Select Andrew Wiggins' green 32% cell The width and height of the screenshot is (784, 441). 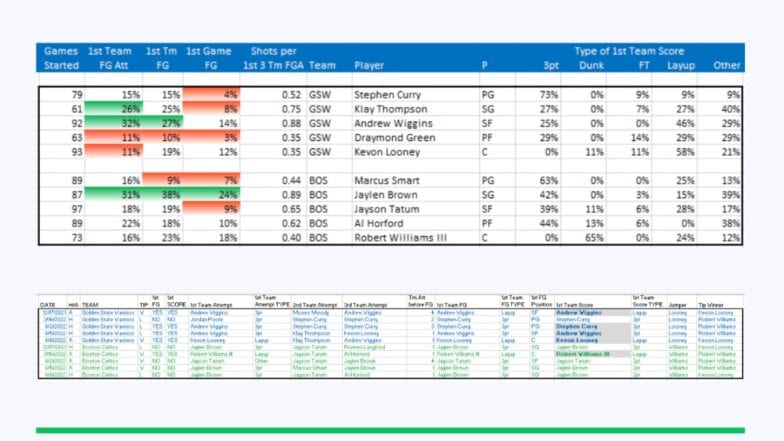click(x=114, y=124)
